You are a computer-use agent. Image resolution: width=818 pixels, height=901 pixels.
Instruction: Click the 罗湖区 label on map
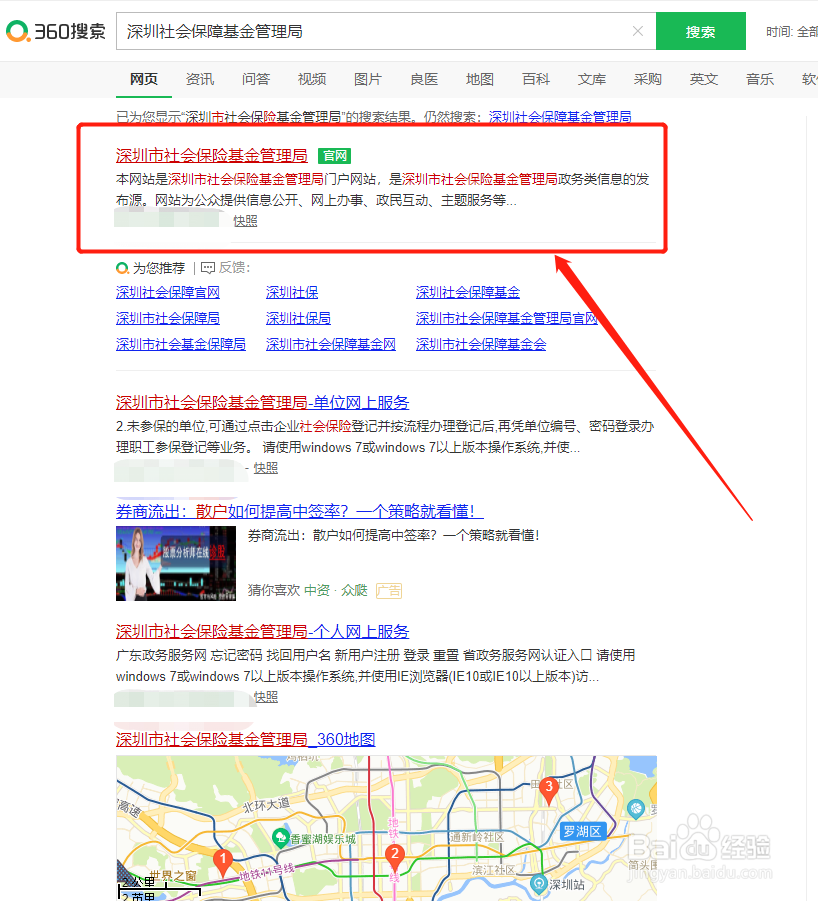(582, 831)
